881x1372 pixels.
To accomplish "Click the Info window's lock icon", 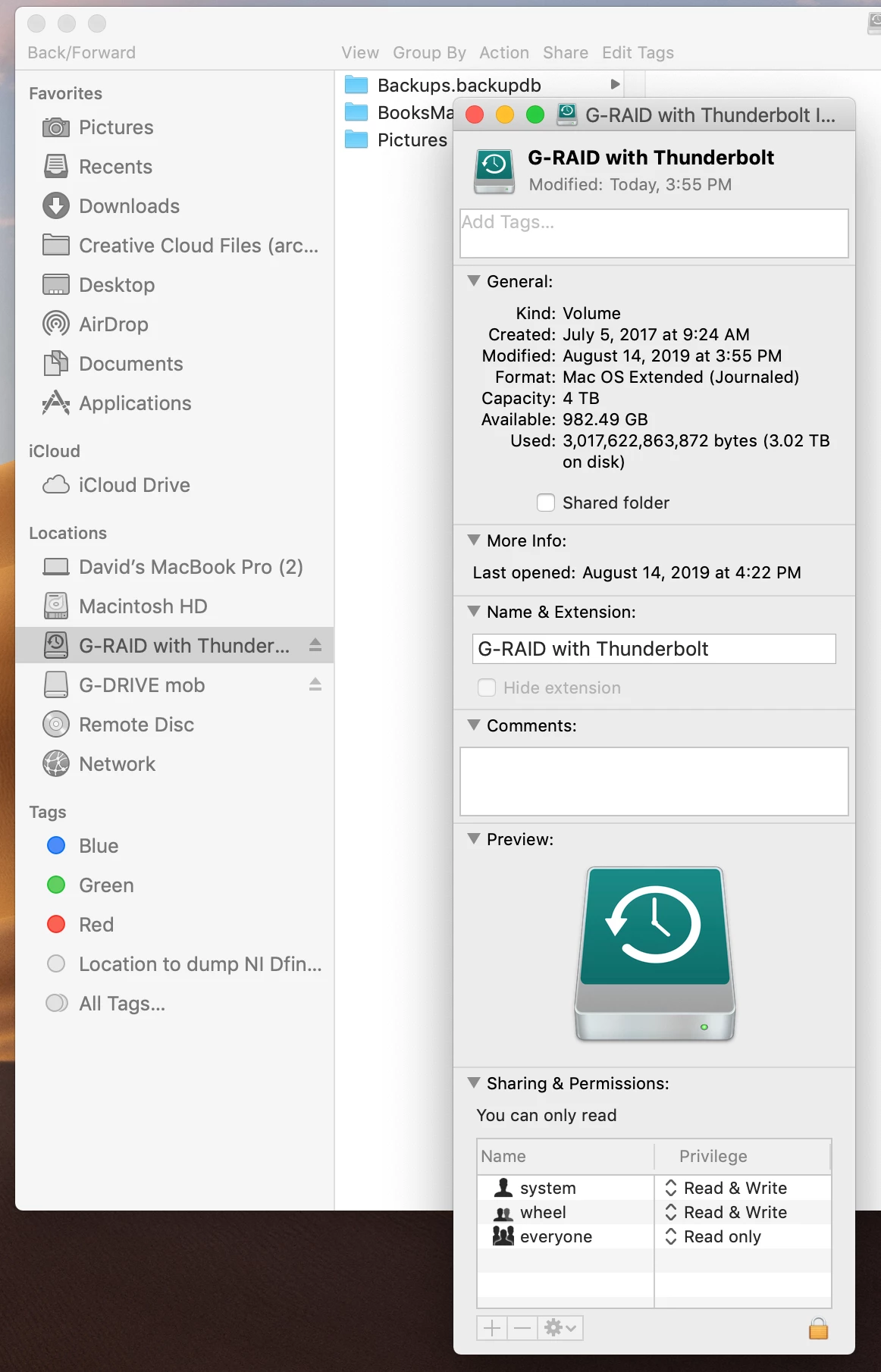I will point(819,1328).
